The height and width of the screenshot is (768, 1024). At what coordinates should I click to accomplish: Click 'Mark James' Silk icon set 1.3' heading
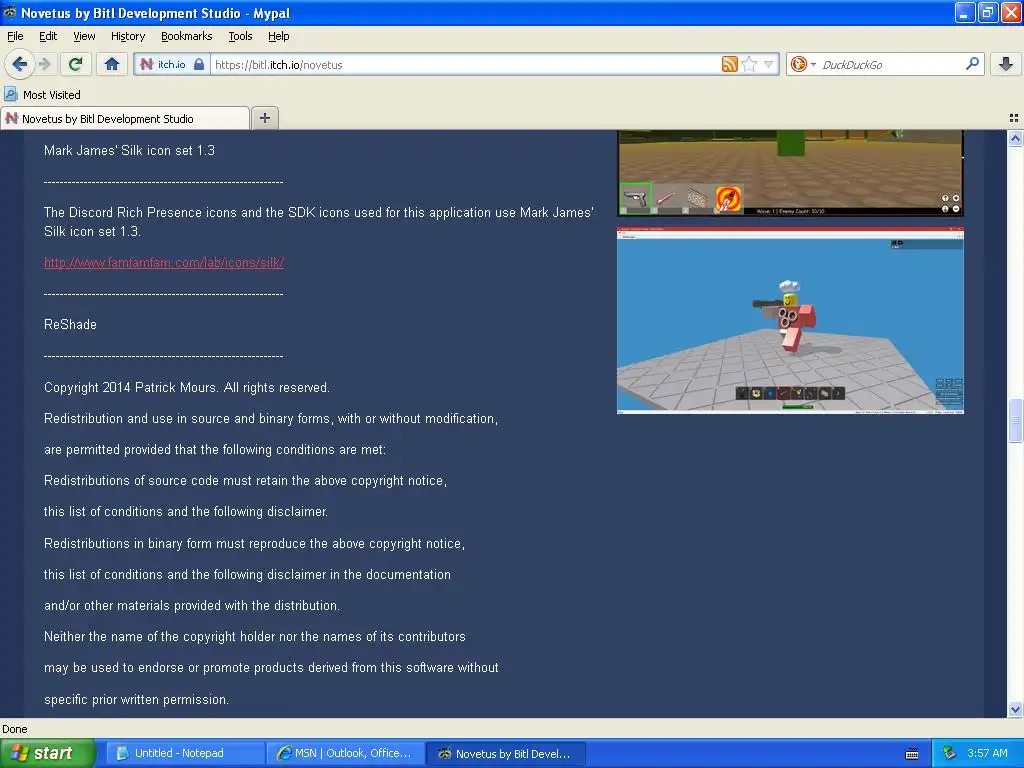point(129,150)
